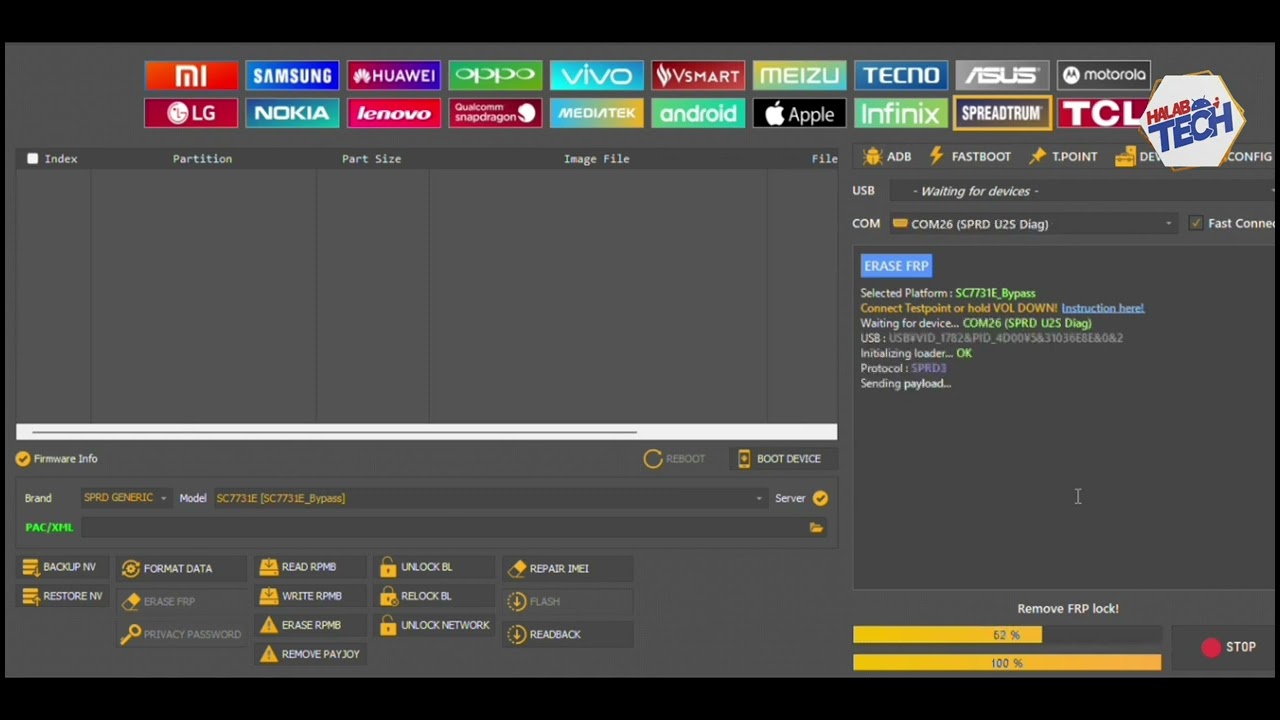Screen dimensions: 1280x720
Task: Open the COM port dropdown
Action: pos(1033,224)
